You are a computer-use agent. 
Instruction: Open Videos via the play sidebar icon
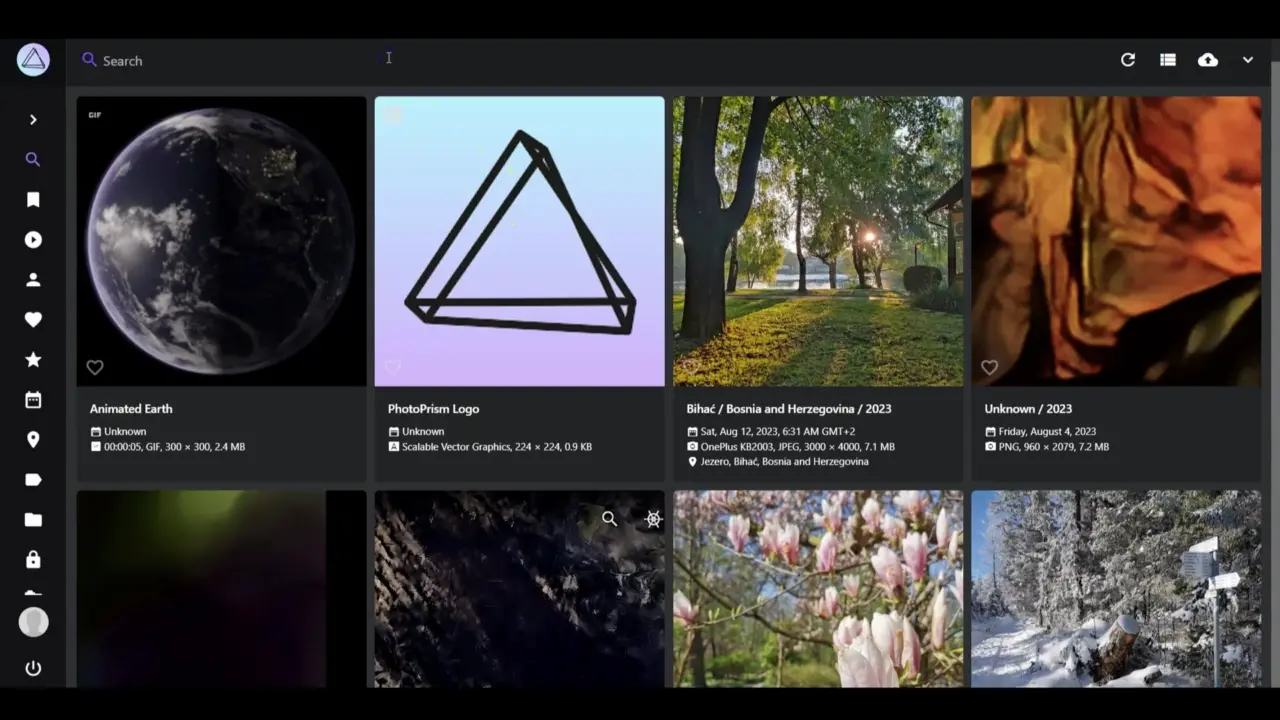click(x=33, y=240)
